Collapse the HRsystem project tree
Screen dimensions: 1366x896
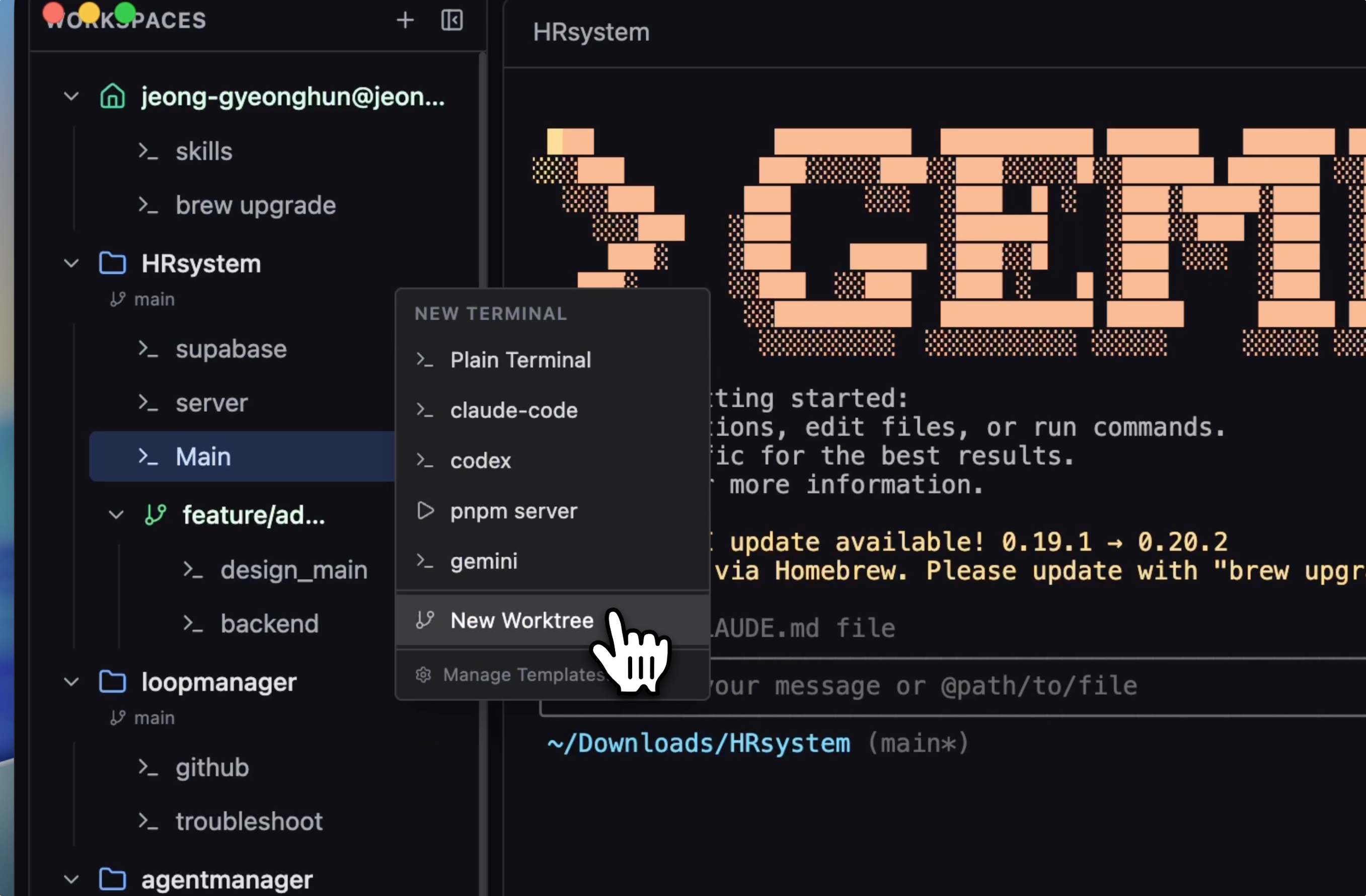point(70,263)
